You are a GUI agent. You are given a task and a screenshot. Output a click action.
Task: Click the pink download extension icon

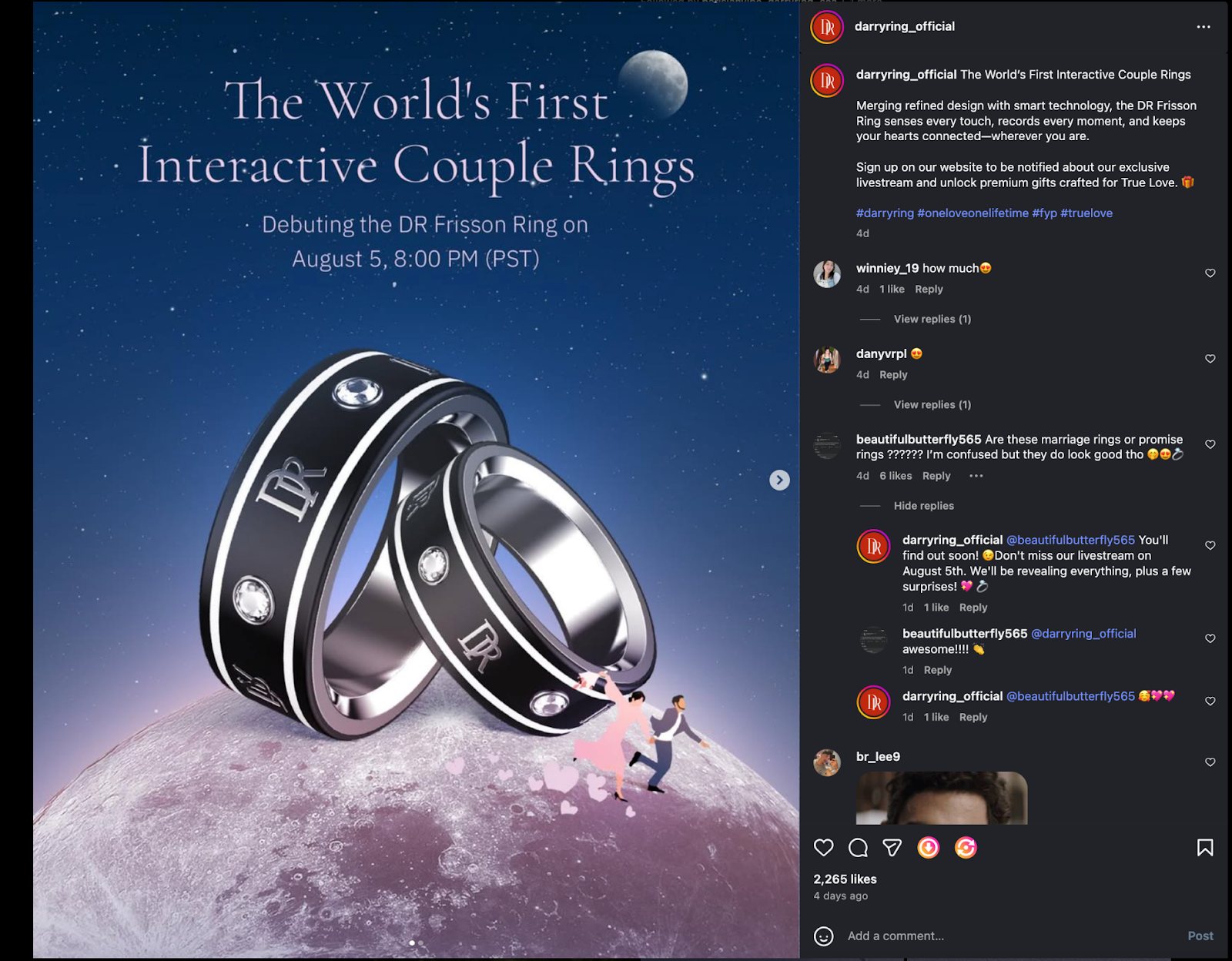(929, 848)
